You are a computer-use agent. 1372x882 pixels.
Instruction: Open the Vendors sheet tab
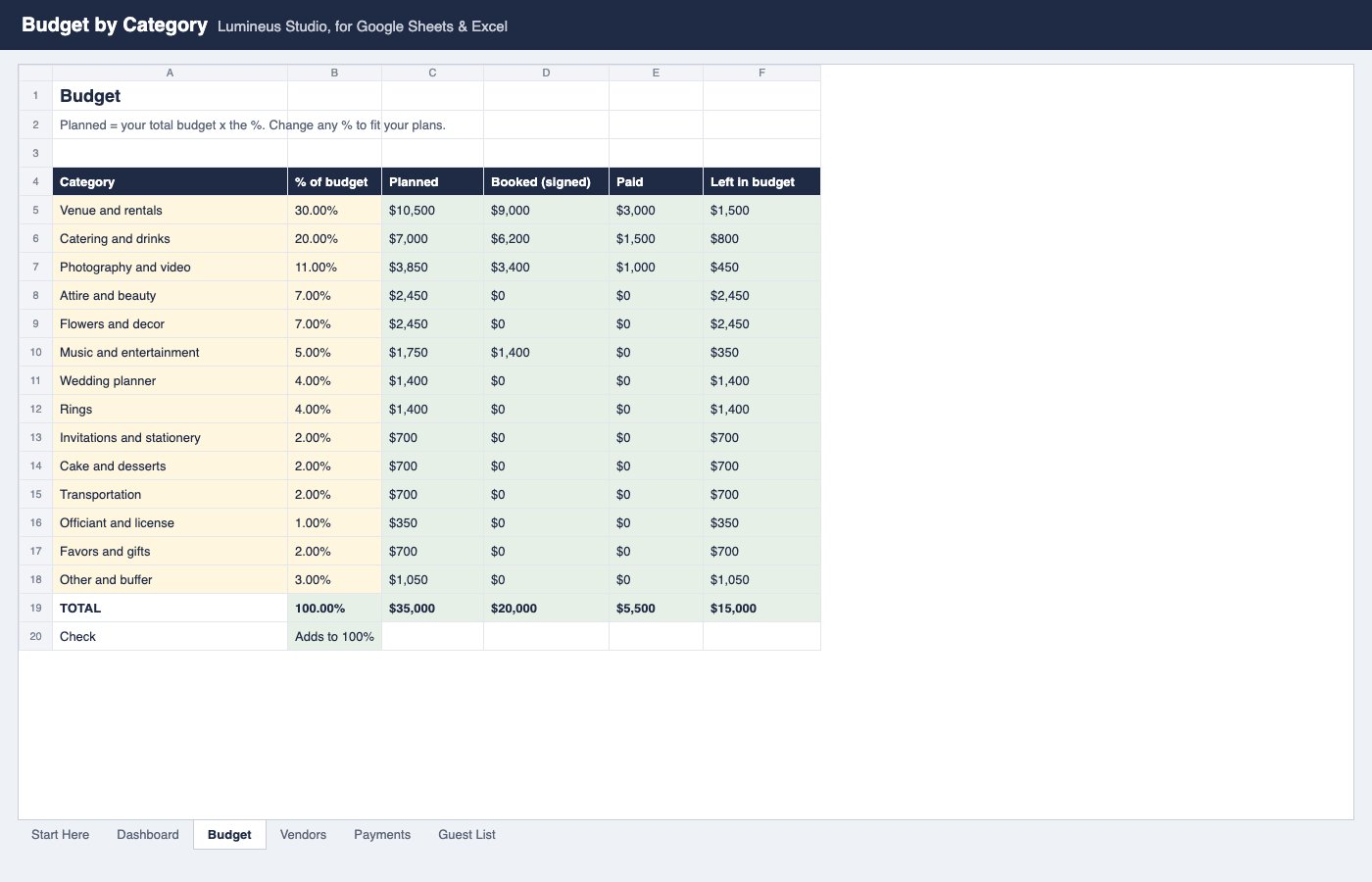point(303,835)
